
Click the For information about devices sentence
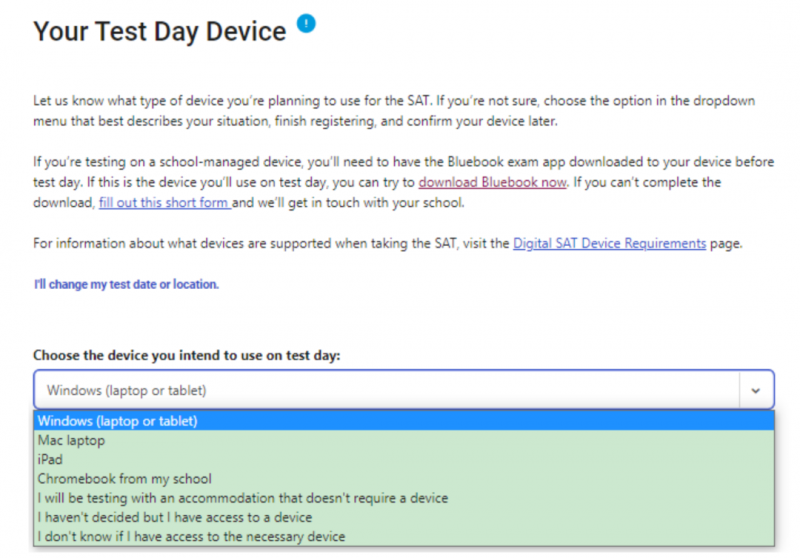(x=388, y=243)
